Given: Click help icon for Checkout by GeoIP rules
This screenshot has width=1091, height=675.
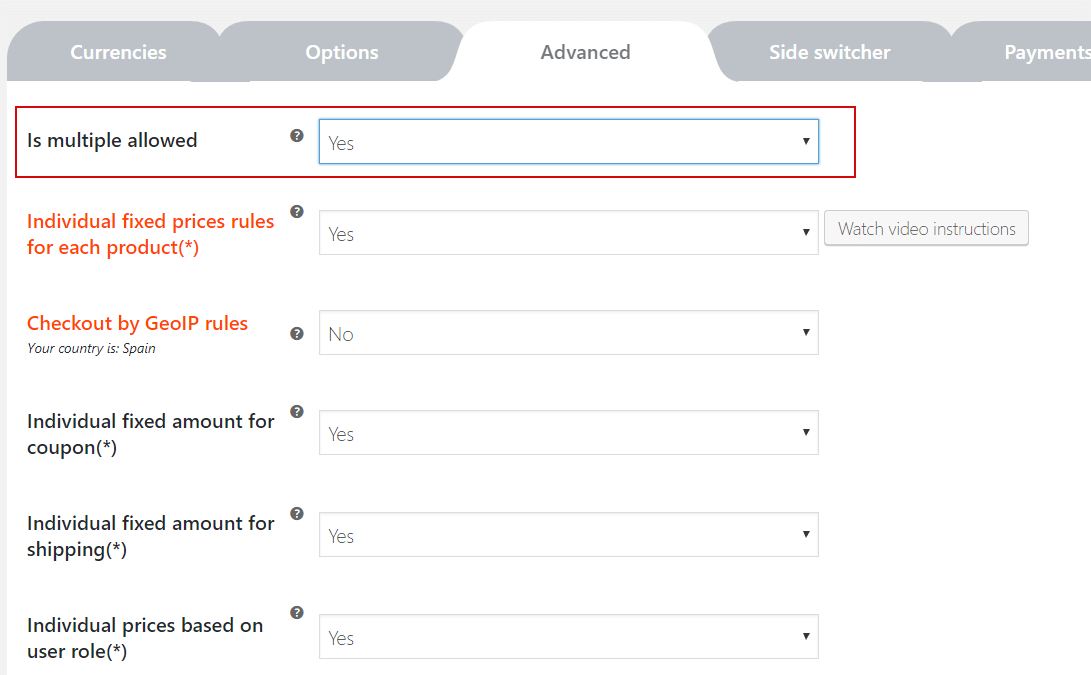Looking at the screenshot, I should [x=297, y=334].
